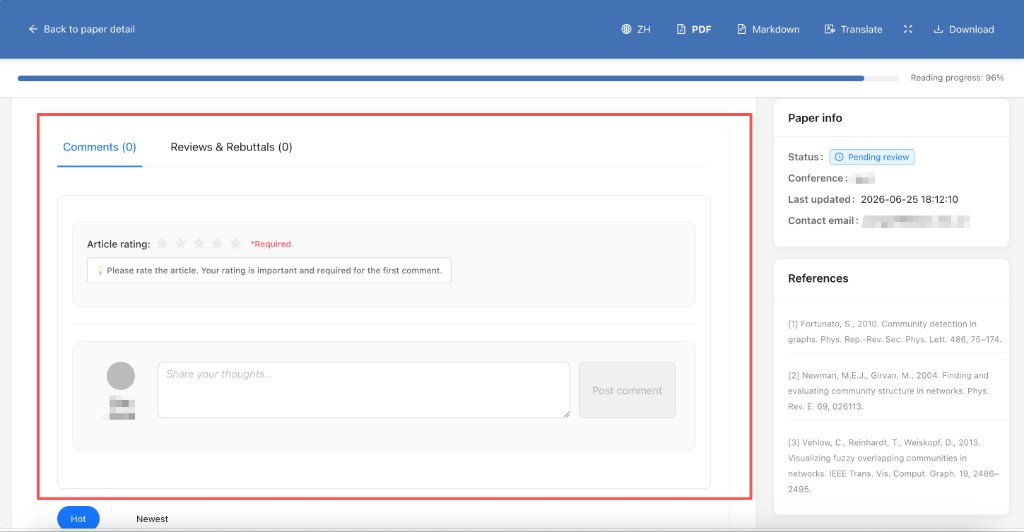
Task: Open reference [1] Fortunato community detection
Action: (x=894, y=332)
